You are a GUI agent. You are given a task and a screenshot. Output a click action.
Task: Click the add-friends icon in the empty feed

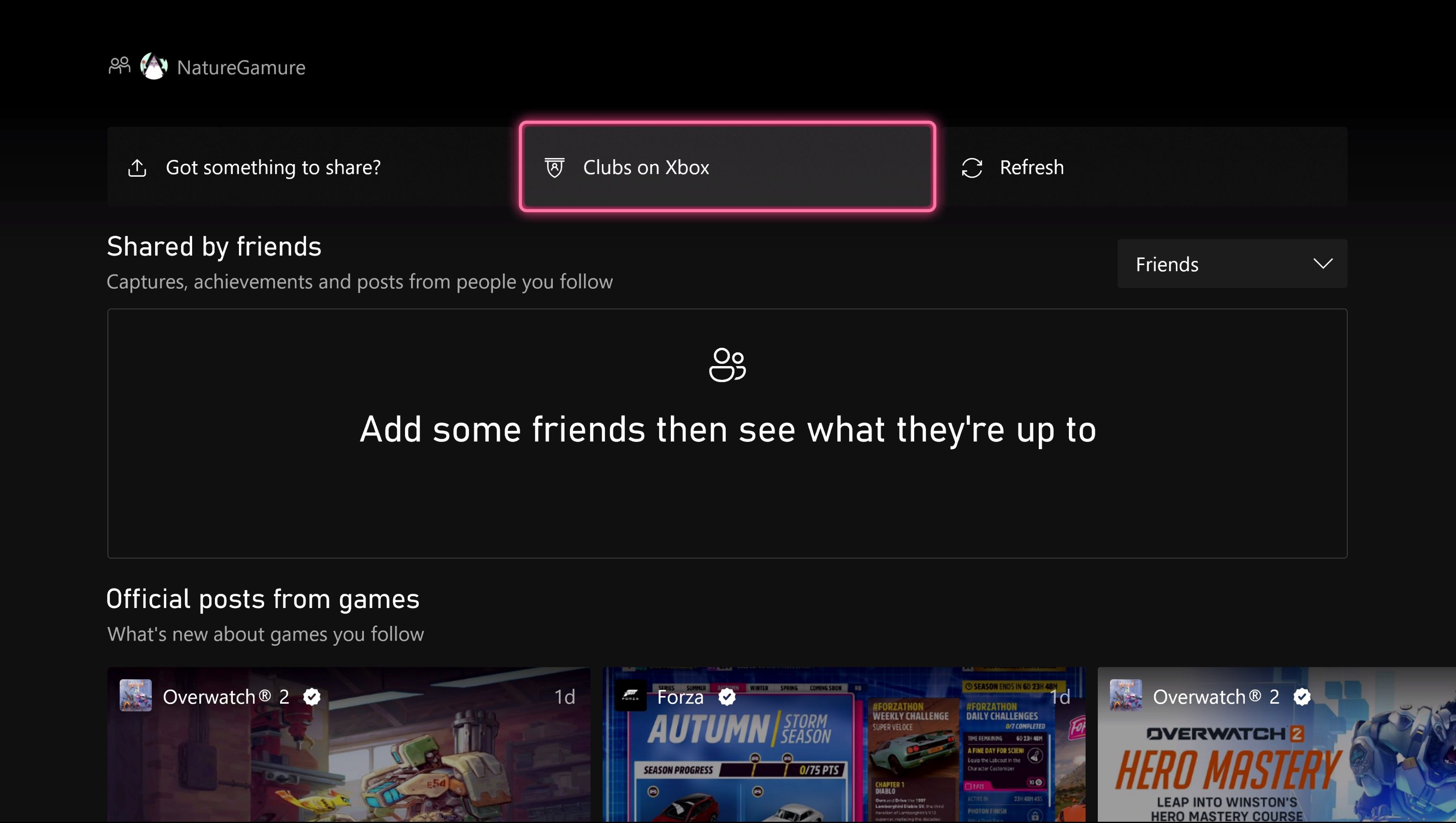point(727,365)
